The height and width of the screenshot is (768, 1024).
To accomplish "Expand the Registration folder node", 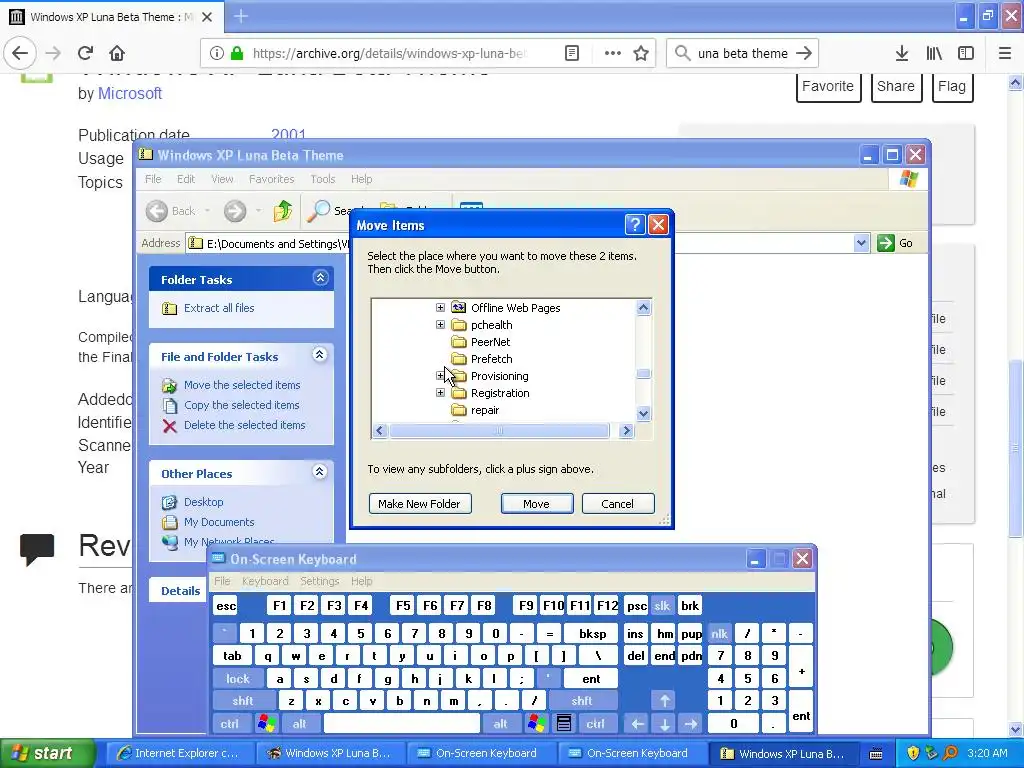I will [x=440, y=392].
